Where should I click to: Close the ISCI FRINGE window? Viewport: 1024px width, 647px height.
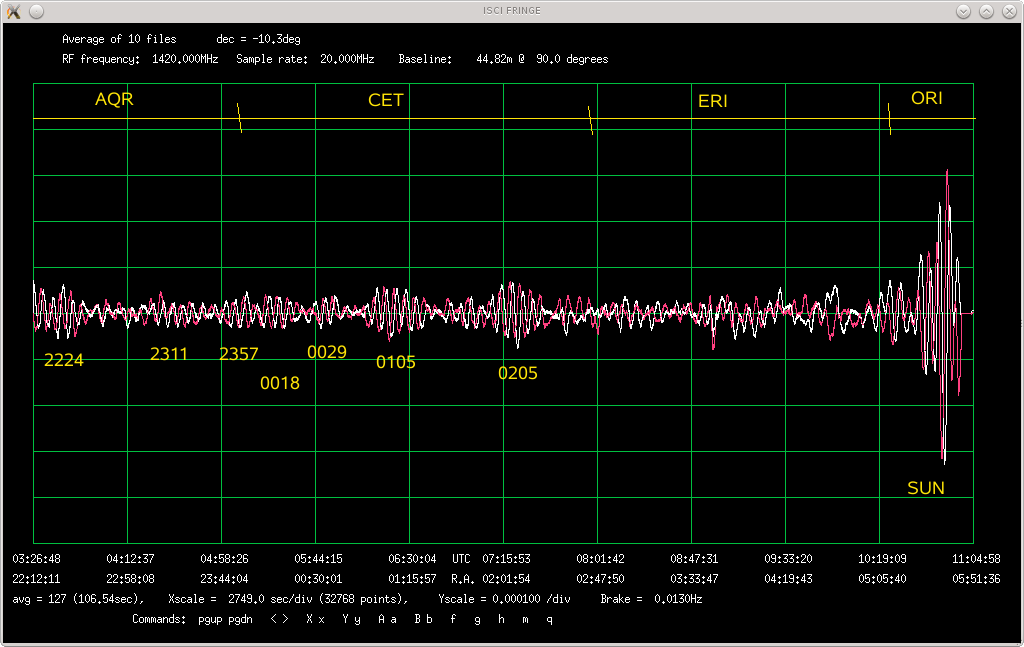[1008, 11]
